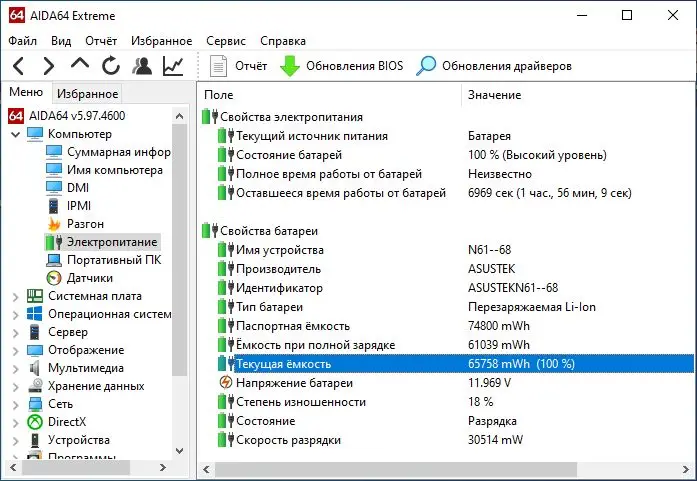Click the details pane horizontal scrollbar thumb

click(396, 469)
